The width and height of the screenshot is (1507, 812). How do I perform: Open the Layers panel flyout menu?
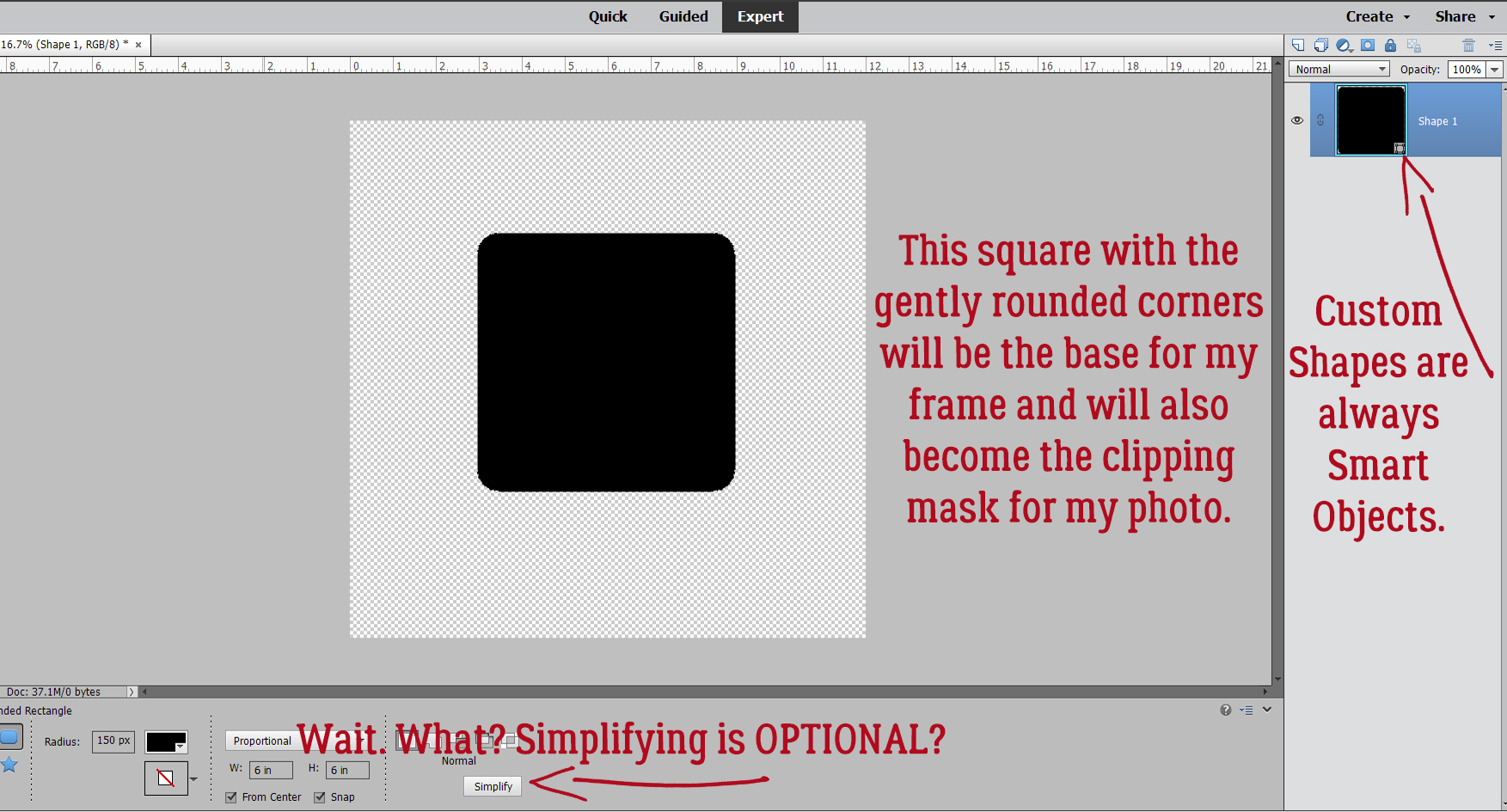click(1495, 46)
